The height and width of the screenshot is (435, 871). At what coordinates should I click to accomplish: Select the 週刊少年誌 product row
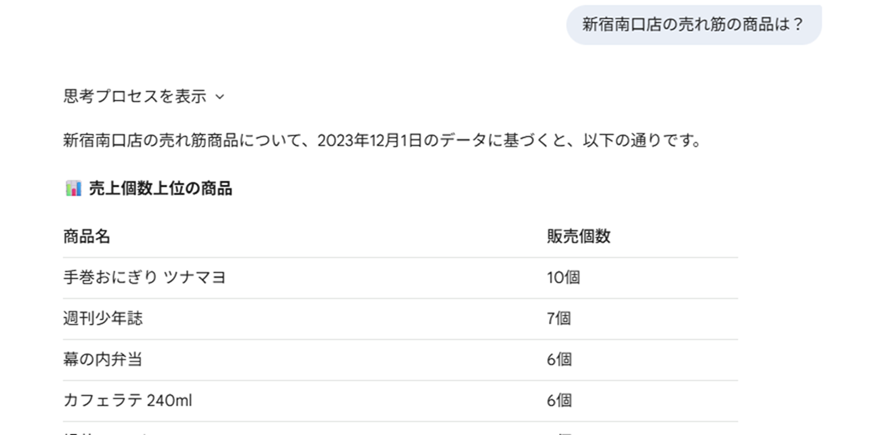(110, 319)
